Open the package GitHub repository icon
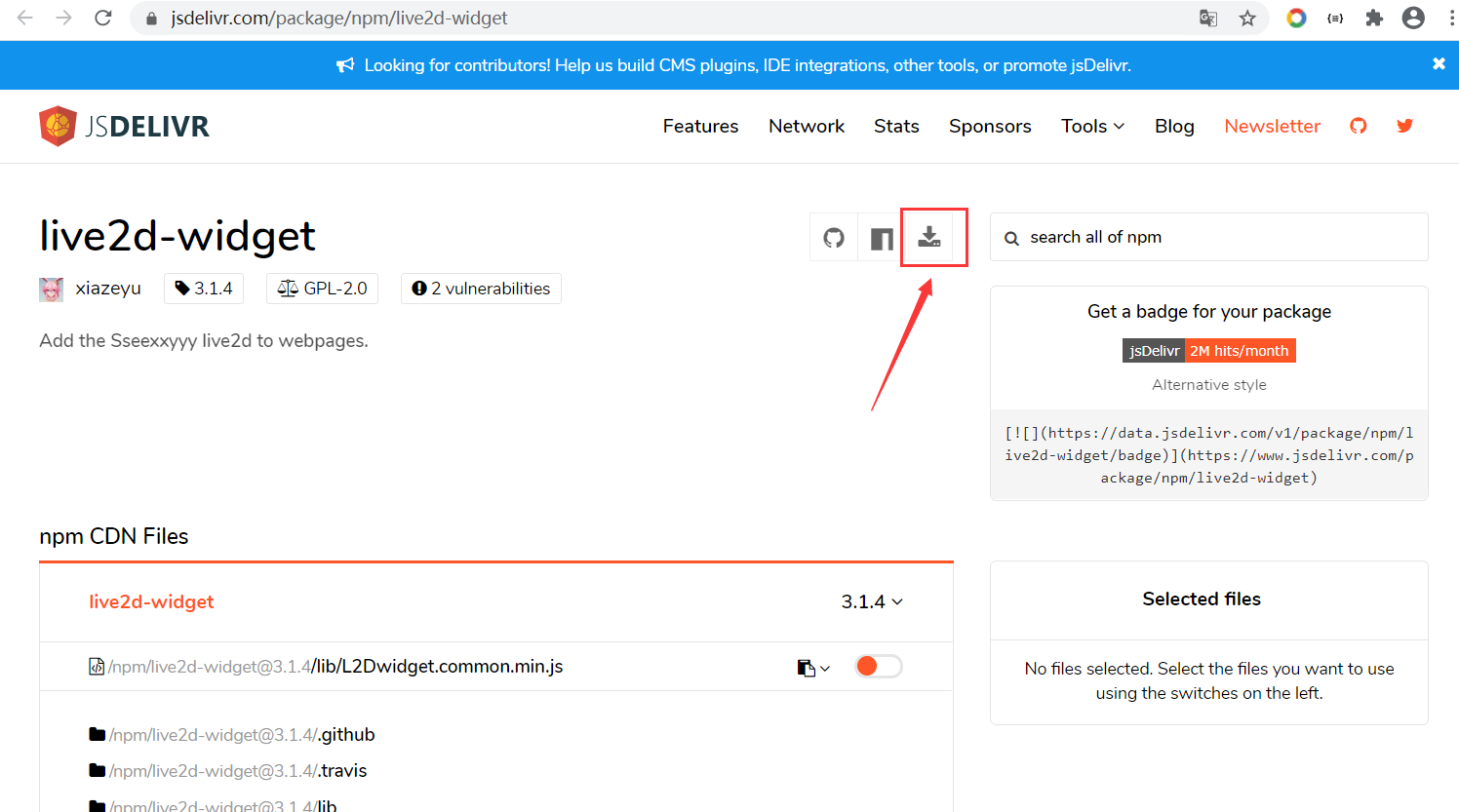This screenshot has height=812, width=1459. [x=834, y=238]
